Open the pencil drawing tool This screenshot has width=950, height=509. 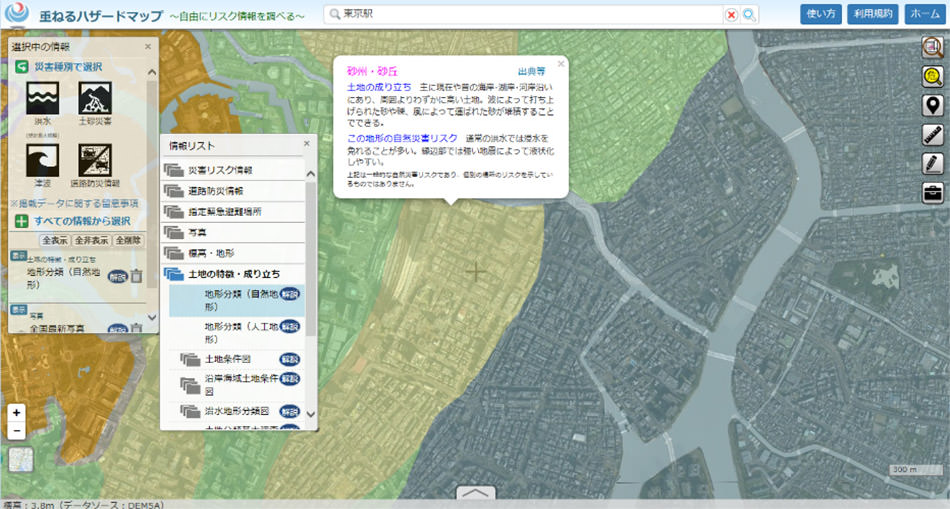point(933,163)
